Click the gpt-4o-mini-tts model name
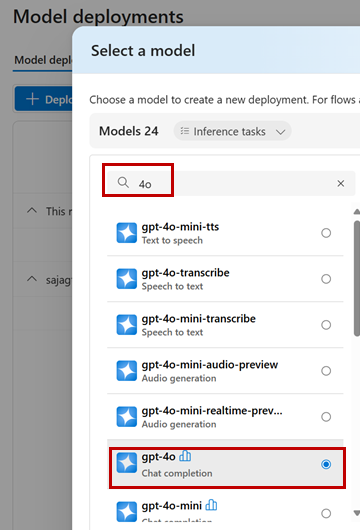360x530 pixels. coord(180,227)
